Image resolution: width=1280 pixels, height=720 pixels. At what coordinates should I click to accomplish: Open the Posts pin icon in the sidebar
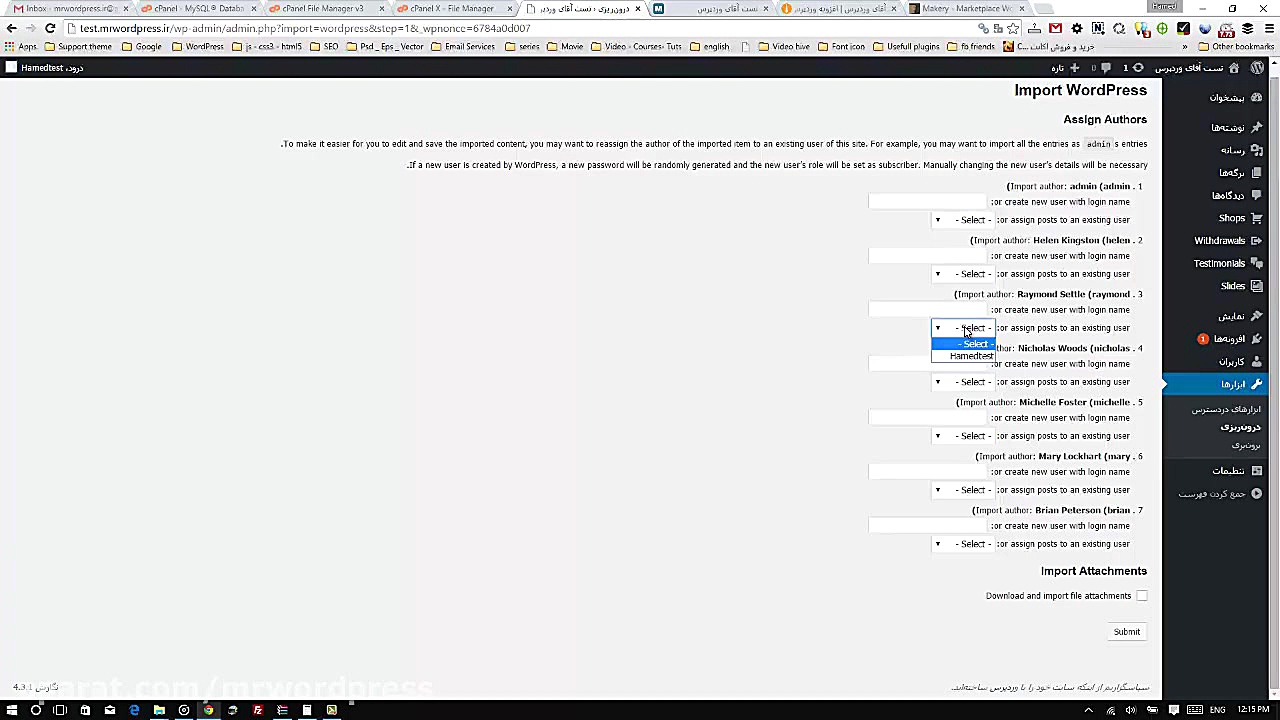click(x=1257, y=127)
